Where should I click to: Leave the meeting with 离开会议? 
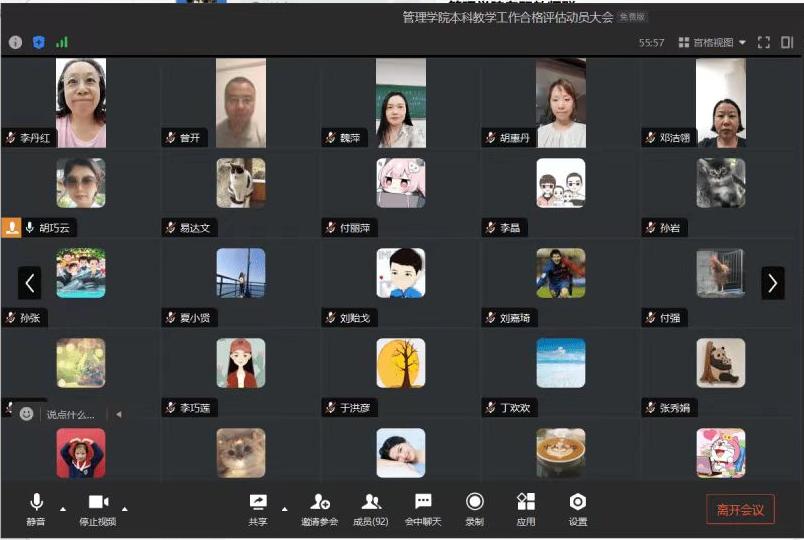740,509
